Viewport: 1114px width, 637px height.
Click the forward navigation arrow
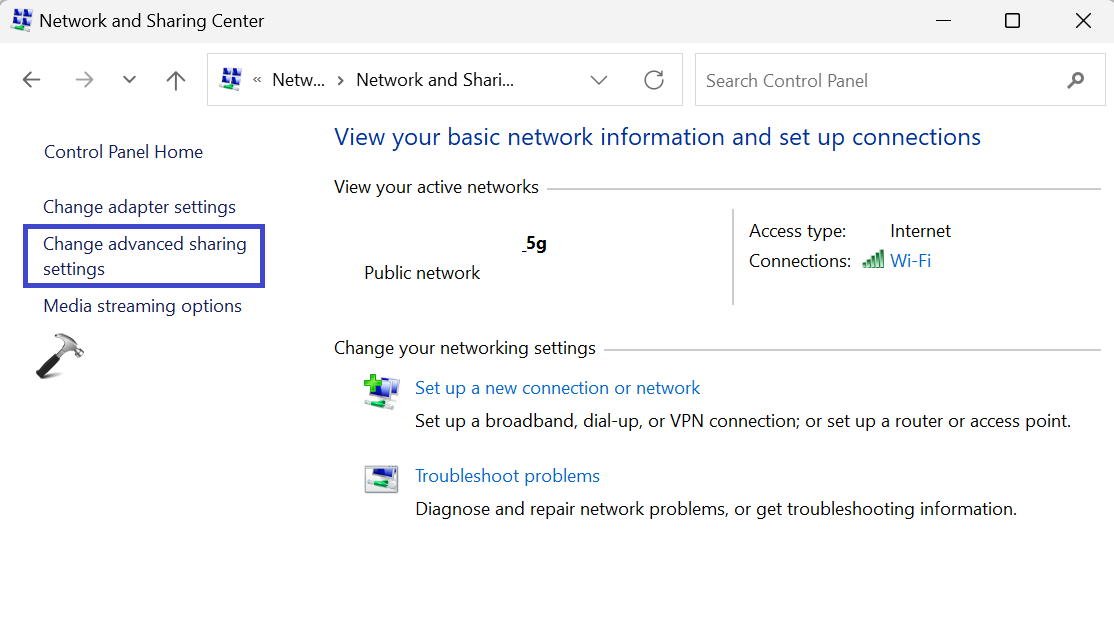(x=84, y=81)
